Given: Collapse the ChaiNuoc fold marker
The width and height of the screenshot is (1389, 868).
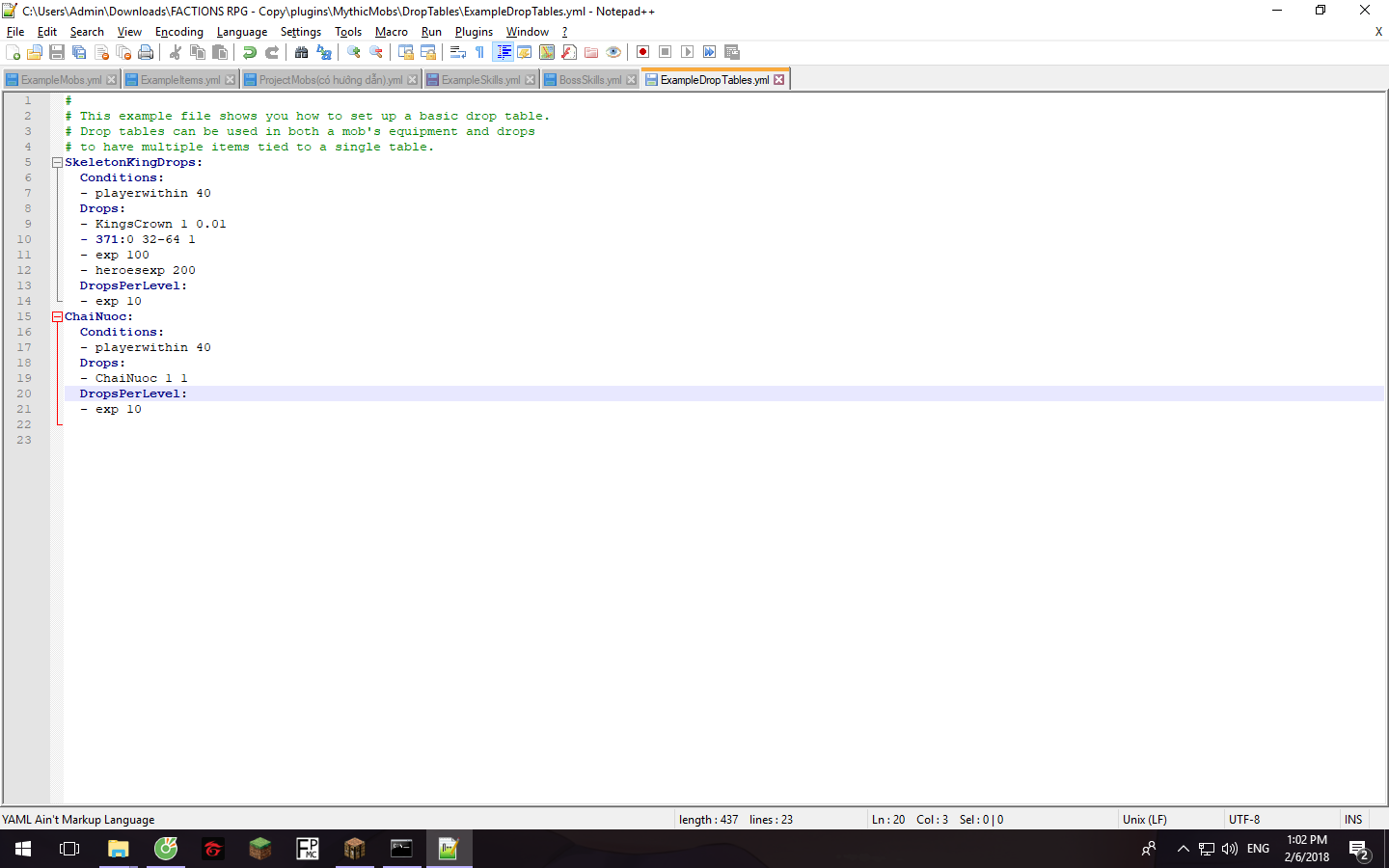Looking at the screenshot, I should click(x=57, y=316).
